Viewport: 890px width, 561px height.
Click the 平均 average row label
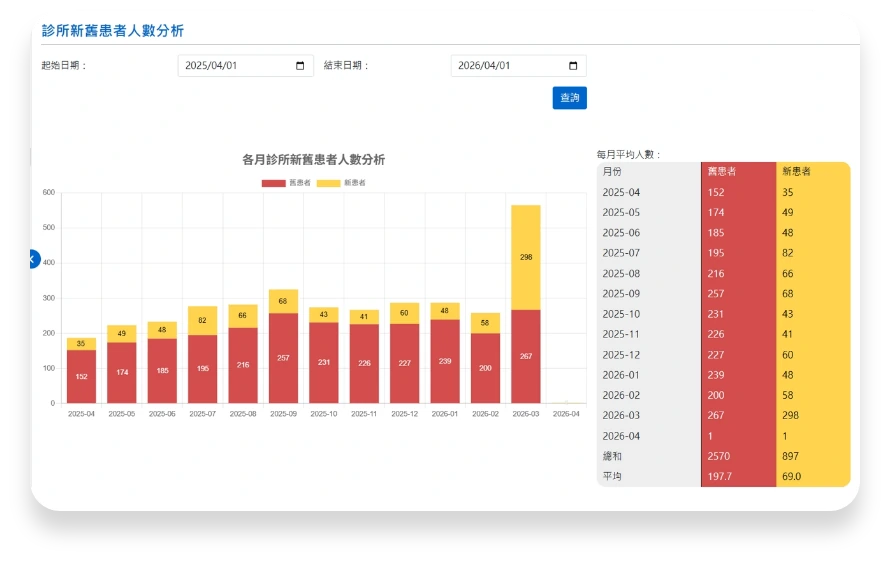click(612, 476)
